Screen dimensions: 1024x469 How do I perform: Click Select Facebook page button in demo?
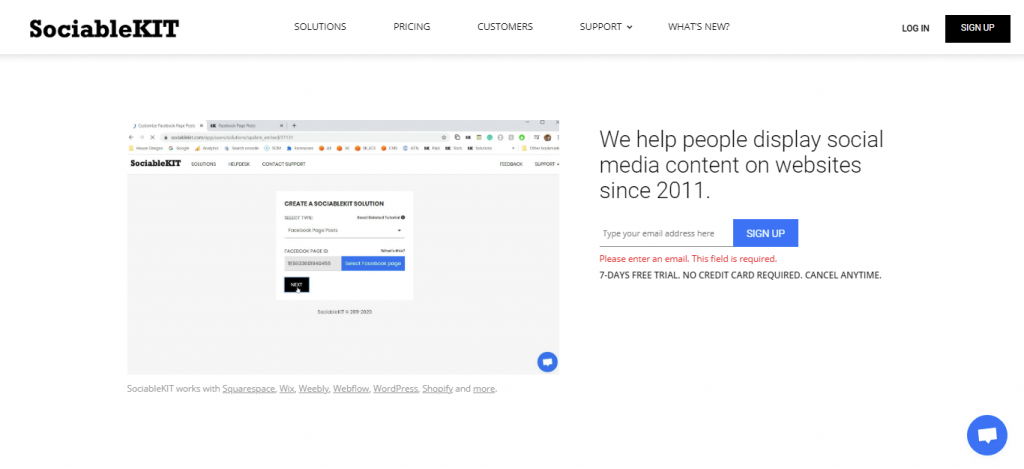click(x=373, y=263)
